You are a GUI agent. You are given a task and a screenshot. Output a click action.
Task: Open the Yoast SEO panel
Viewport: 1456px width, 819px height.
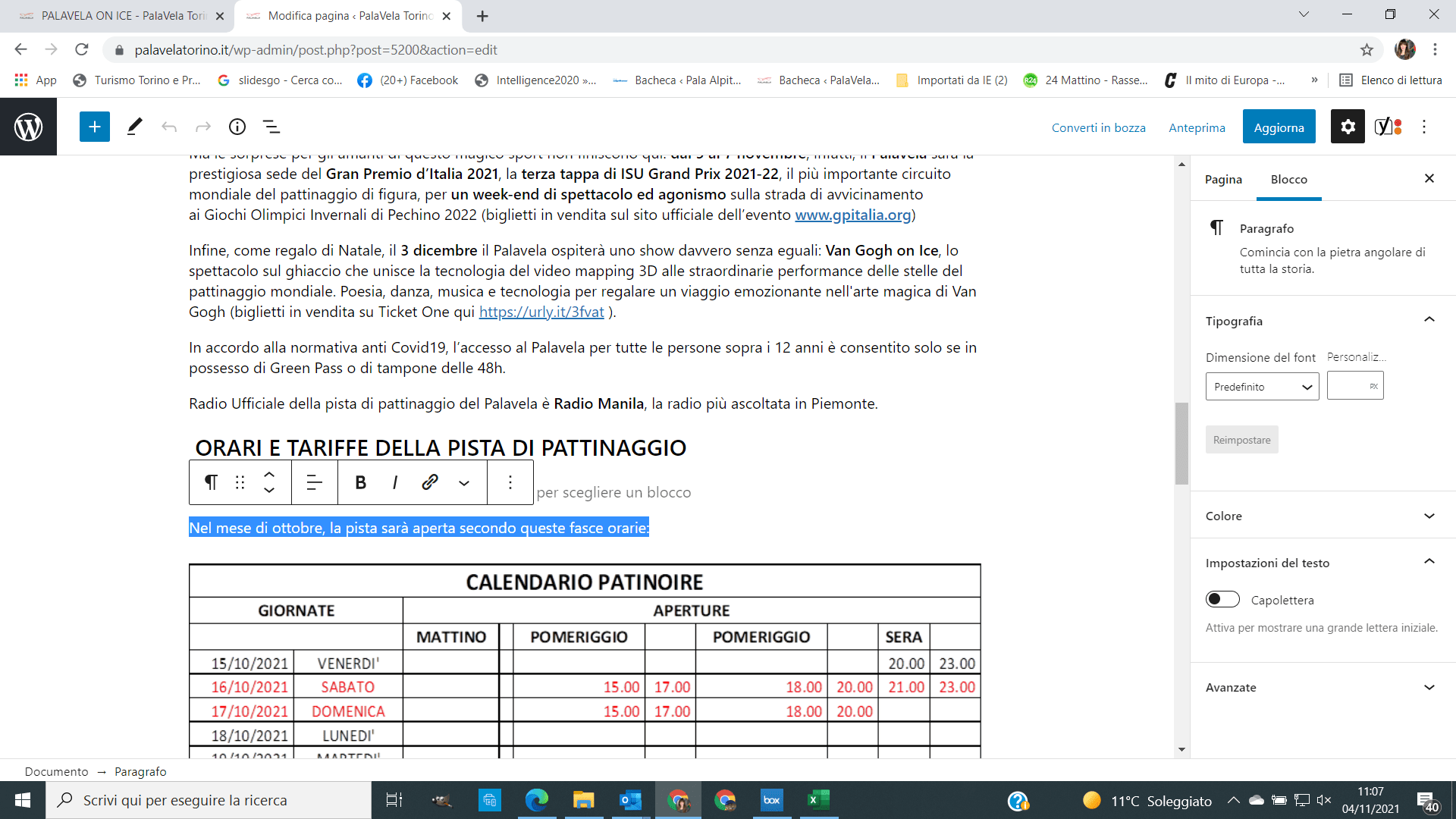pos(1389,127)
